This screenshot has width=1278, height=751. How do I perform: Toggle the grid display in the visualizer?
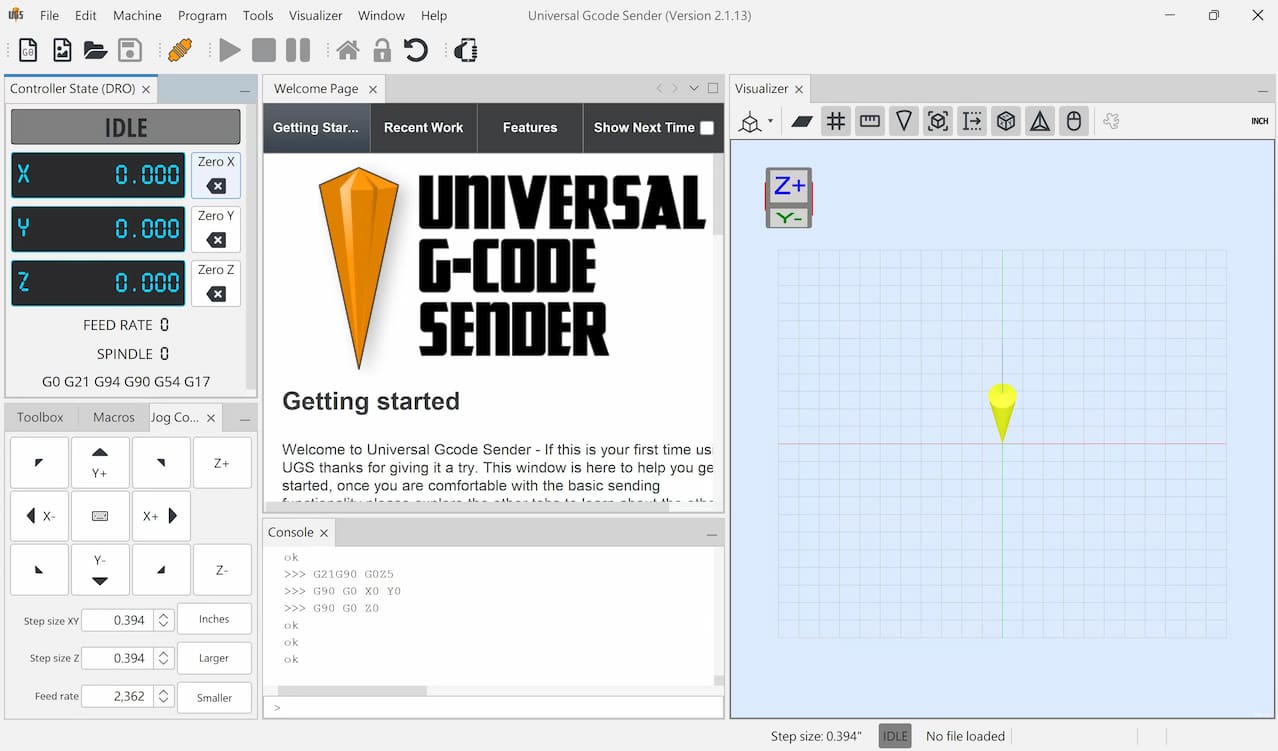click(x=836, y=121)
